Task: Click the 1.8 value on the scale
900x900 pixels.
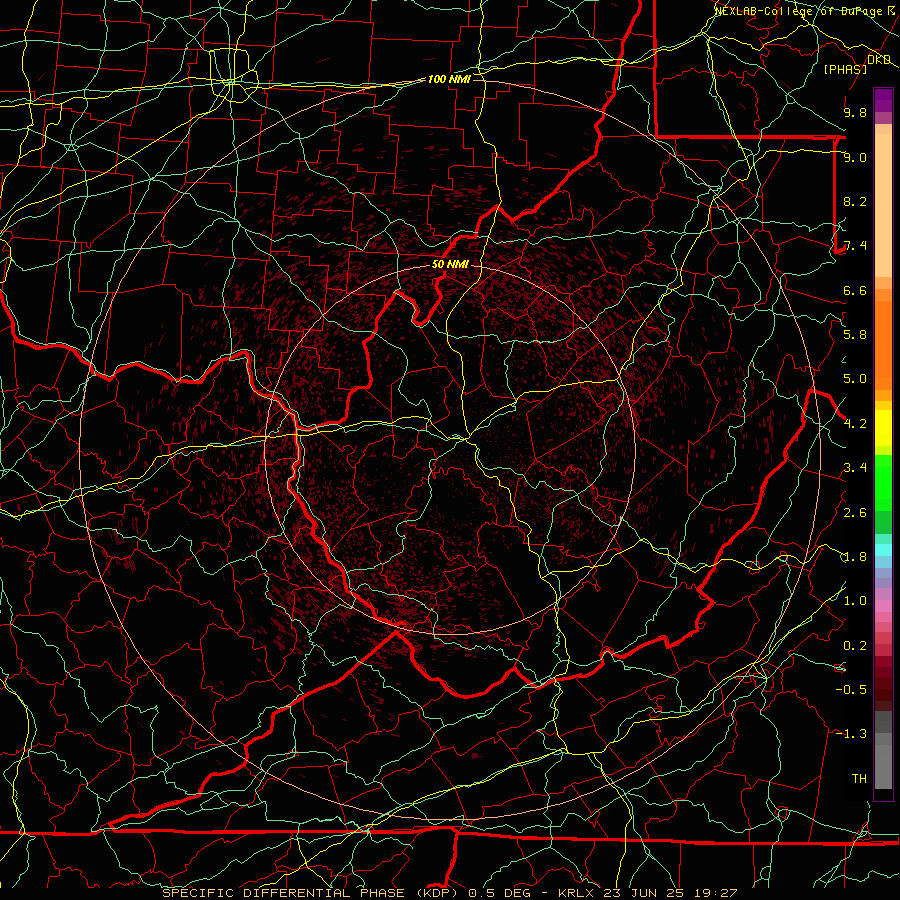Action: [855, 557]
